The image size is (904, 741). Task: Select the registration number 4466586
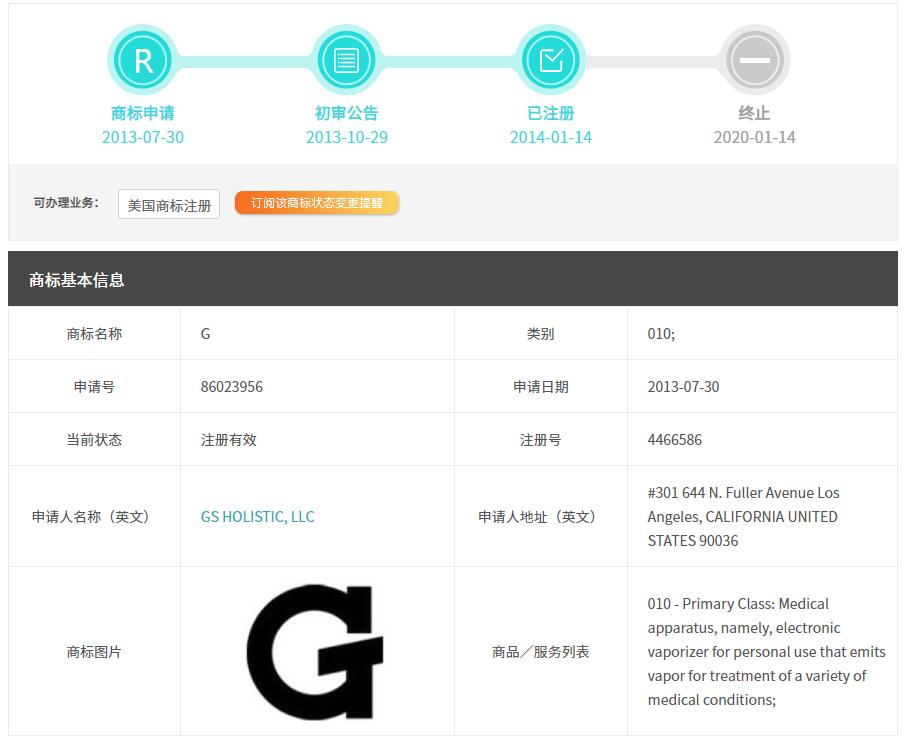675,440
